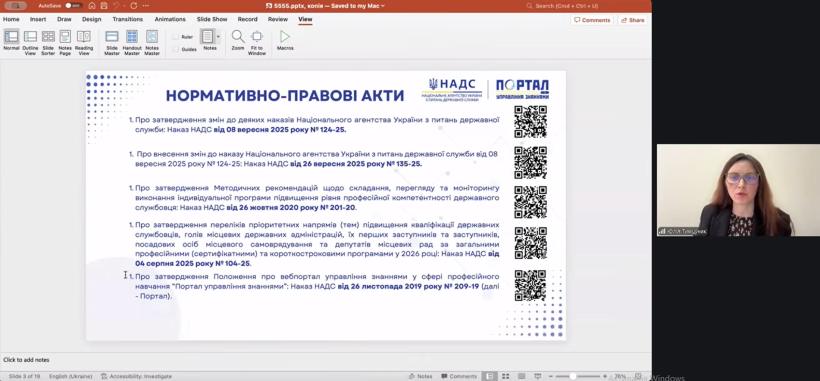Screen dimensions: 820x381
Task: Enable the Ruler checkbox
Action: point(176,37)
